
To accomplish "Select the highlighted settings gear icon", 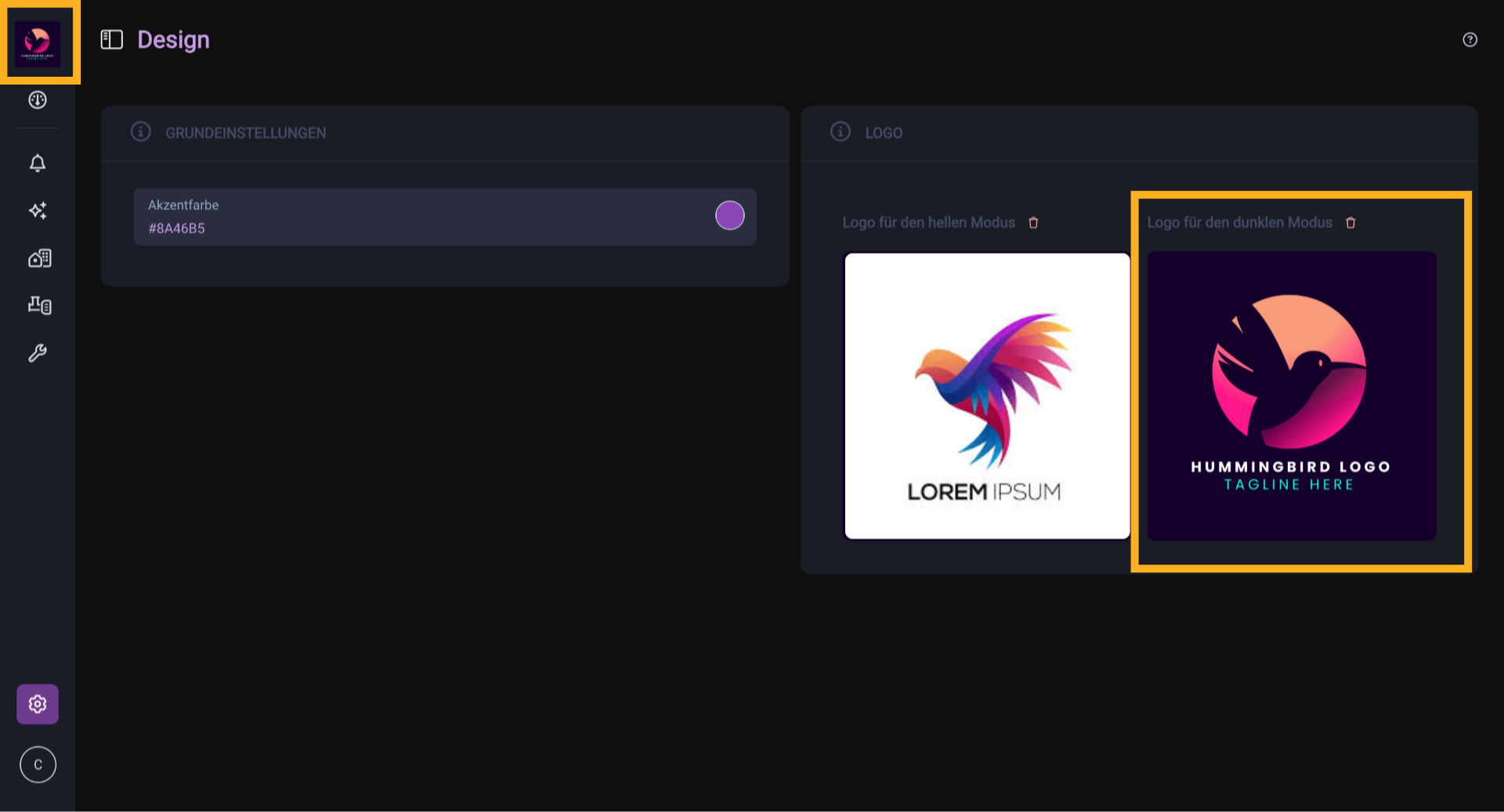I will click(38, 704).
